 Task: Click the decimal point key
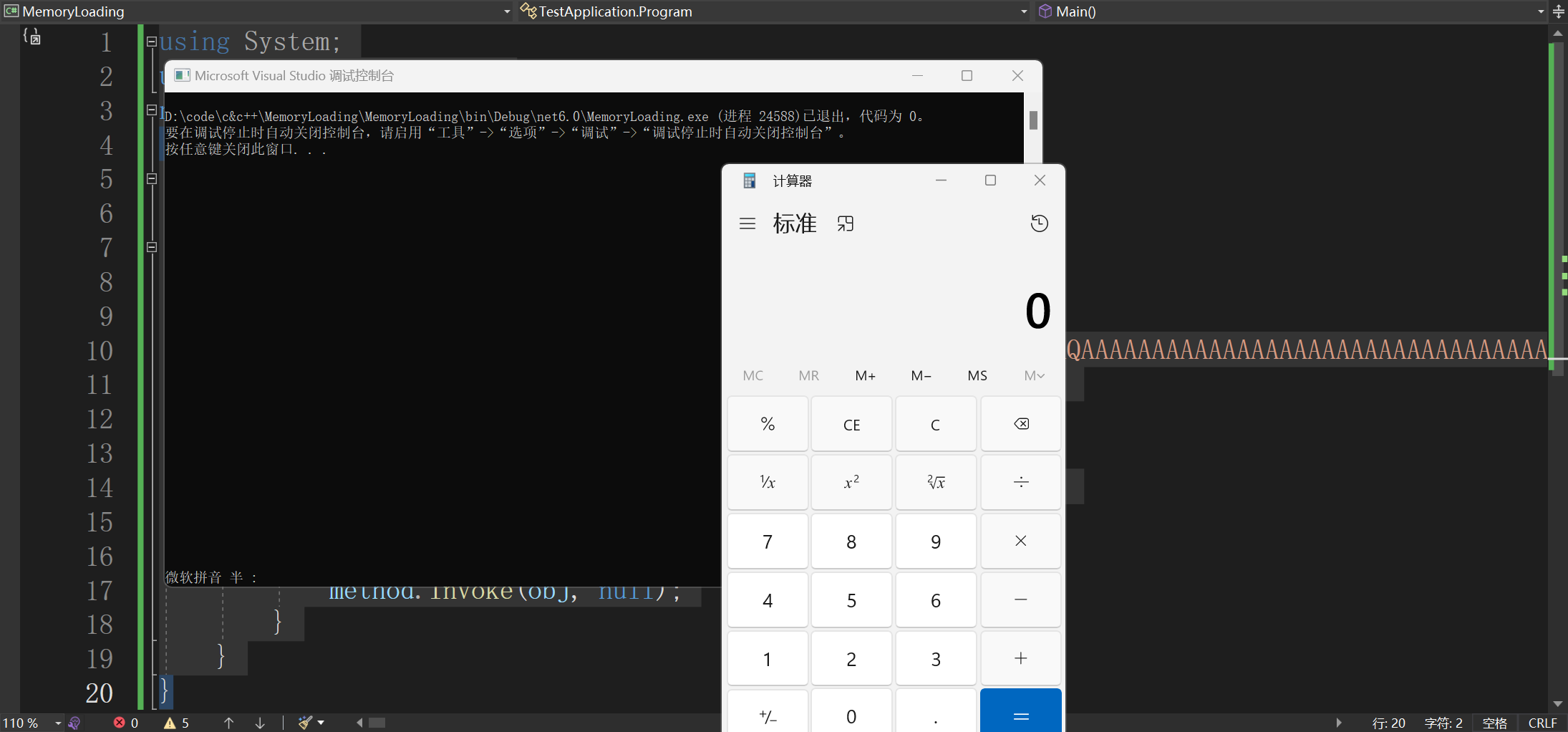point(936,712)
